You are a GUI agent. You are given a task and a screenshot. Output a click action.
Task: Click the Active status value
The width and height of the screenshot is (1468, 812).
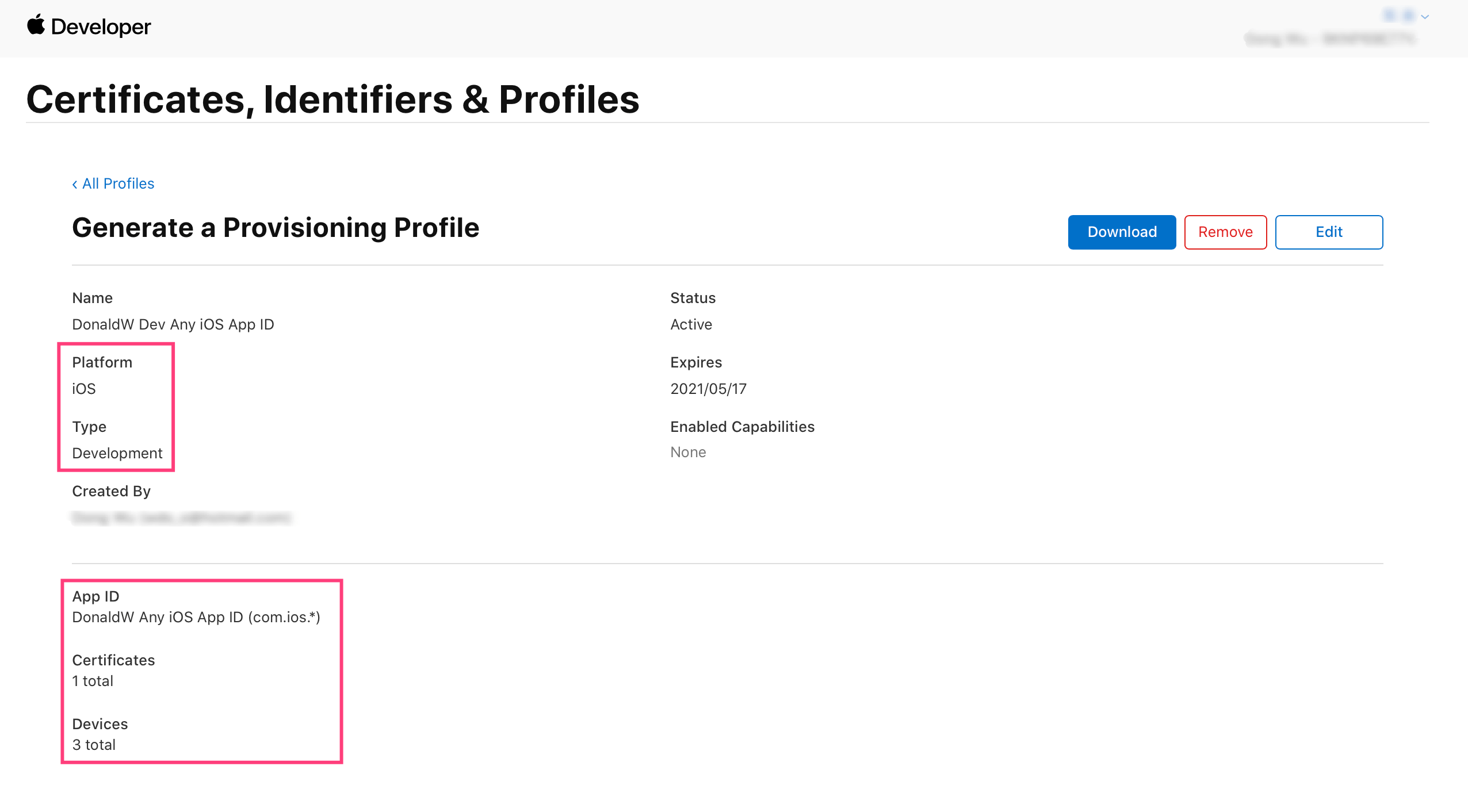tap(691, 324)
